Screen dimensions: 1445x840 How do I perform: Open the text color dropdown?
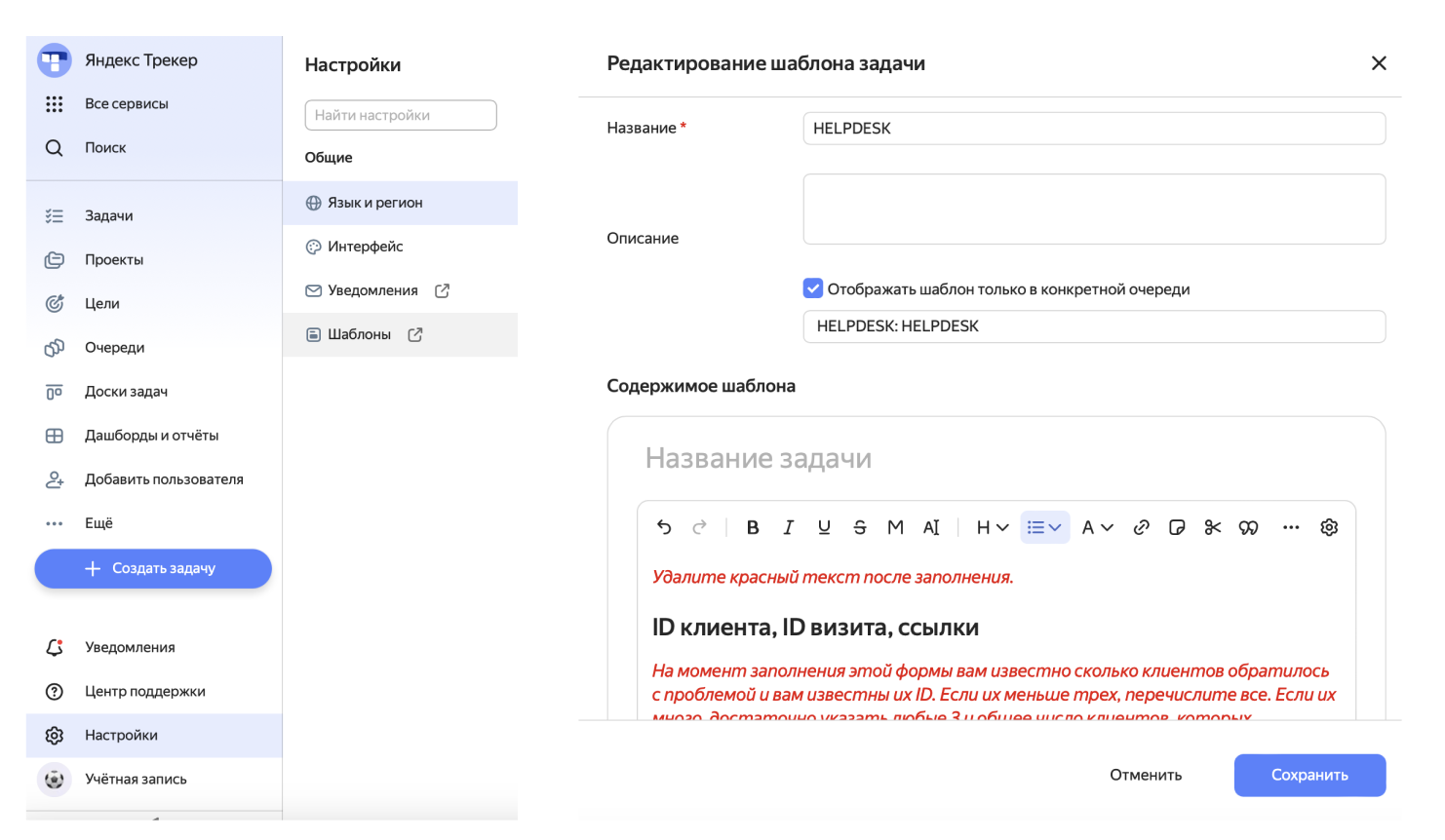click(1096, 527)
